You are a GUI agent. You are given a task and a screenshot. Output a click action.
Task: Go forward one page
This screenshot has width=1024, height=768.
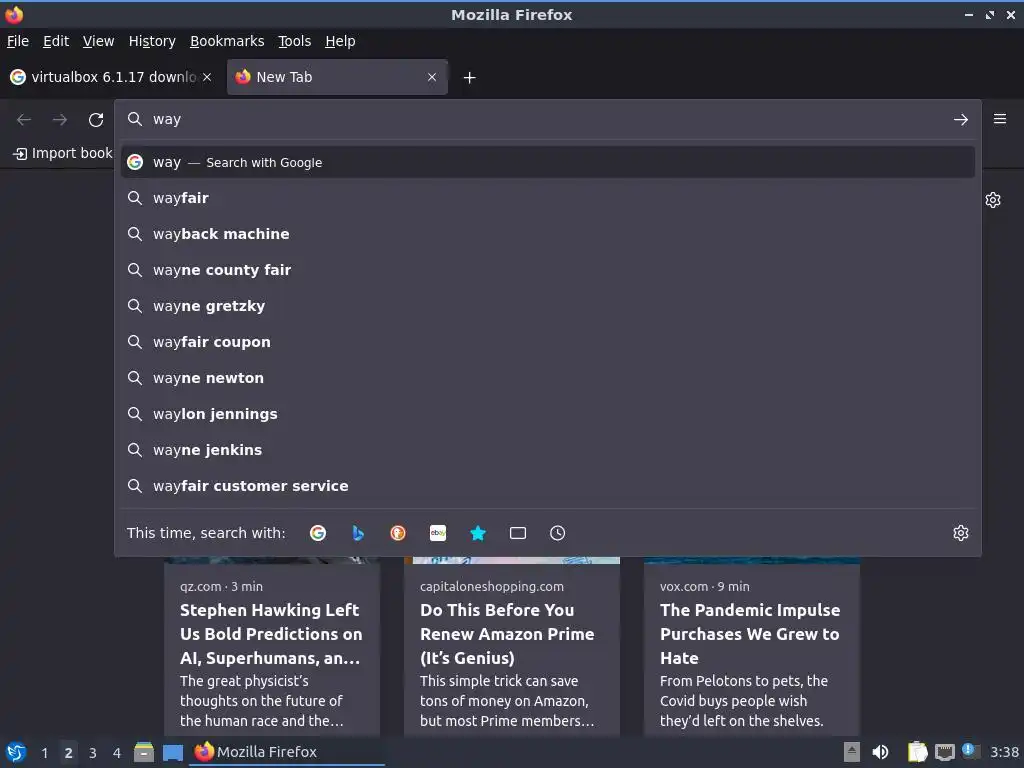60,120
